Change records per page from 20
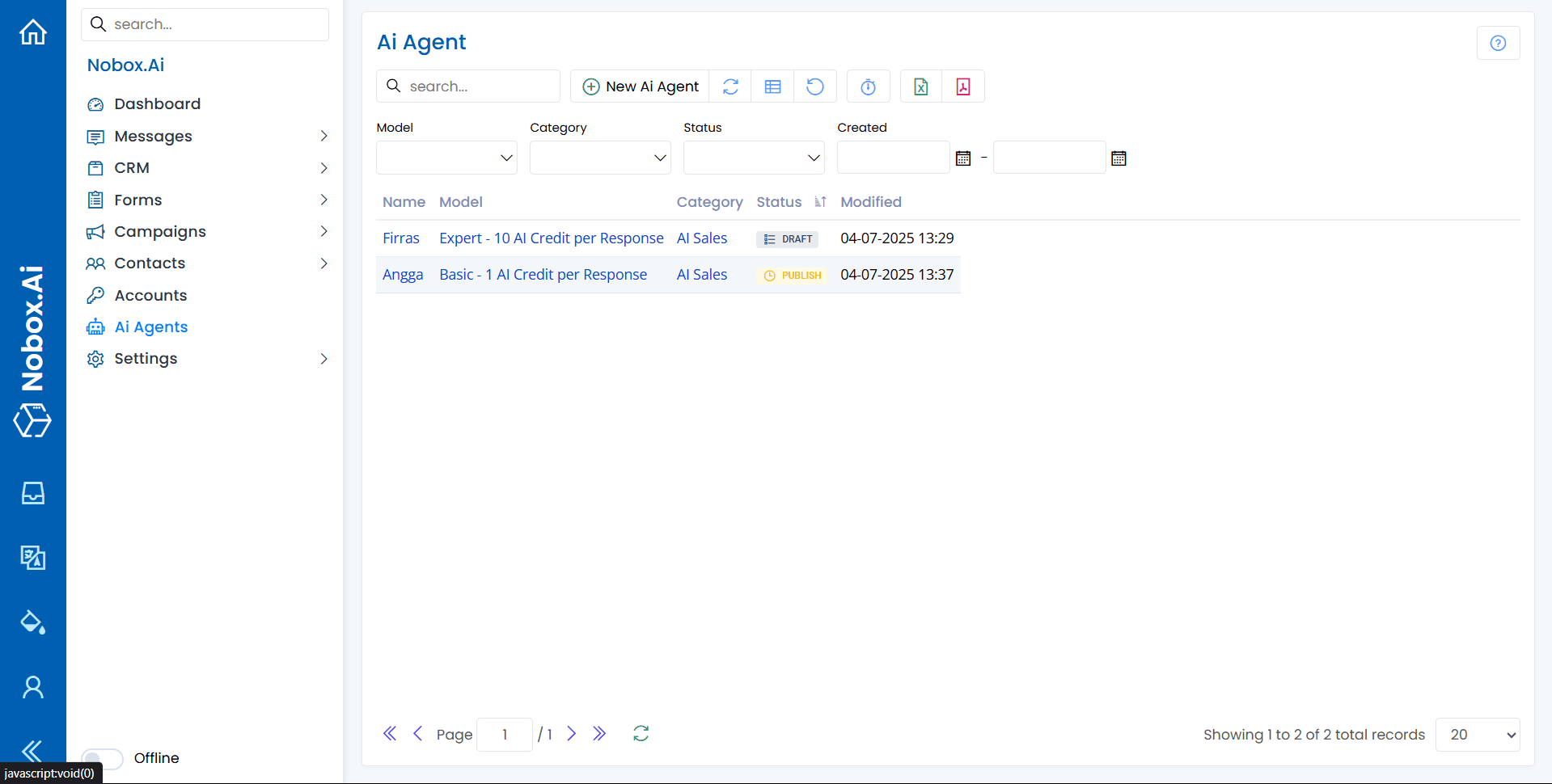The width and height of the screenshot is (1552, 784). click(1478, 735)
